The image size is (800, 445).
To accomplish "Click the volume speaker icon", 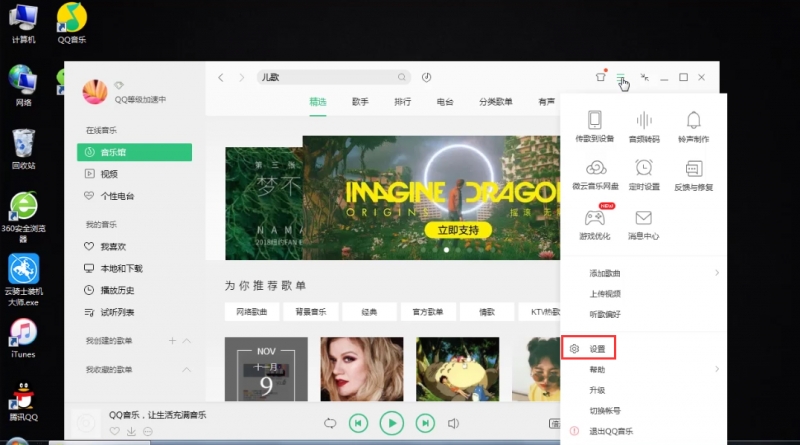I will [453, 423].
